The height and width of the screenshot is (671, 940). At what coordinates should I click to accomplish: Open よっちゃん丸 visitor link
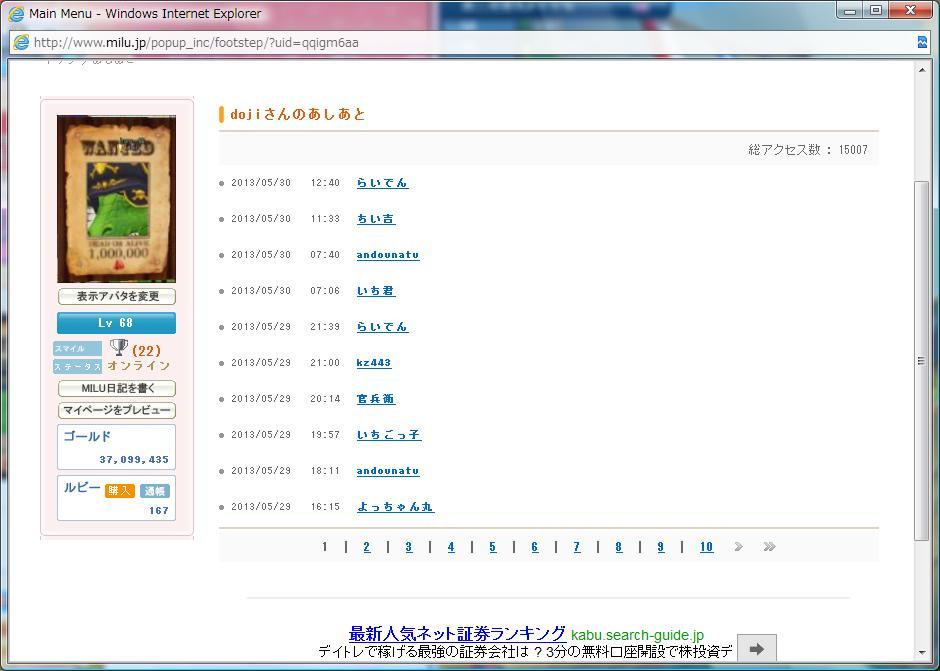[x=395, y=507]
